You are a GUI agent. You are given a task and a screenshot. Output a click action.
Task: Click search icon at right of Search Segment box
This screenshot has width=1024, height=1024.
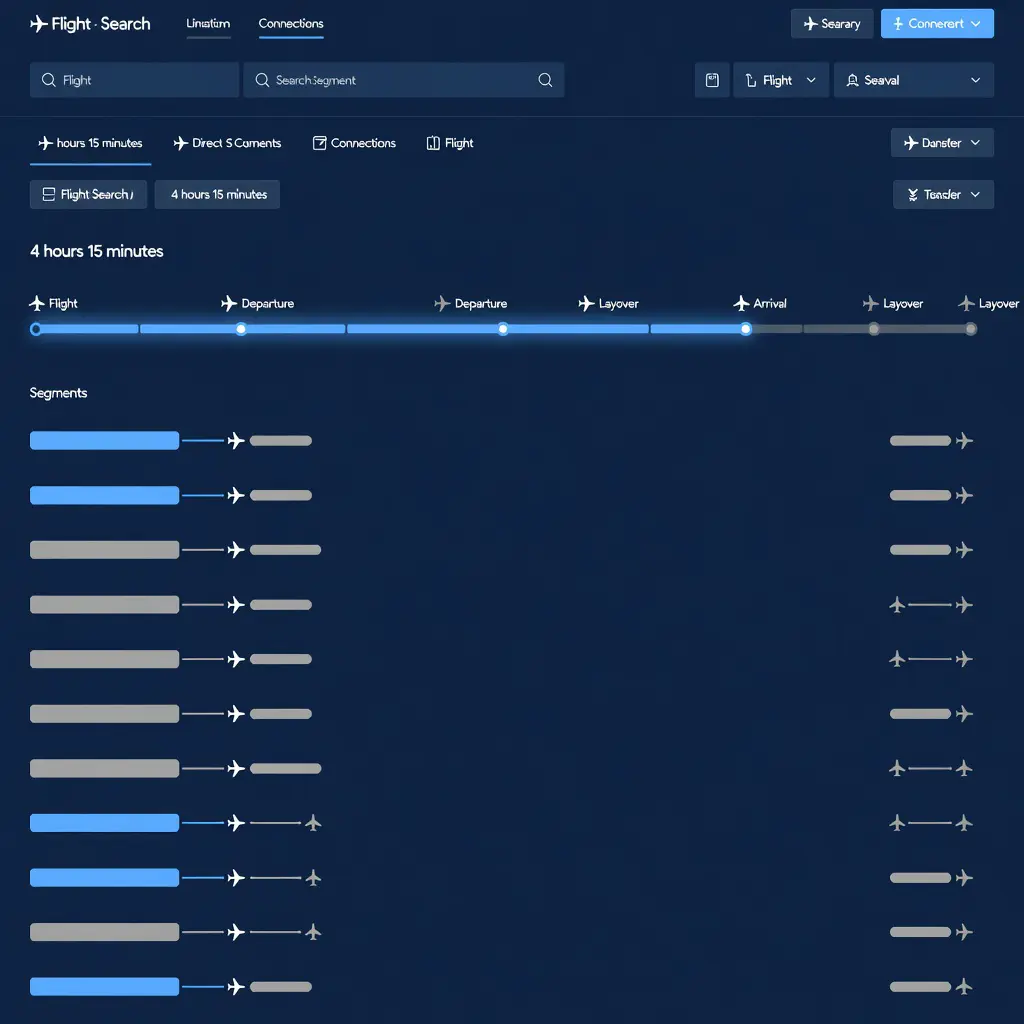tap(545, 80)
